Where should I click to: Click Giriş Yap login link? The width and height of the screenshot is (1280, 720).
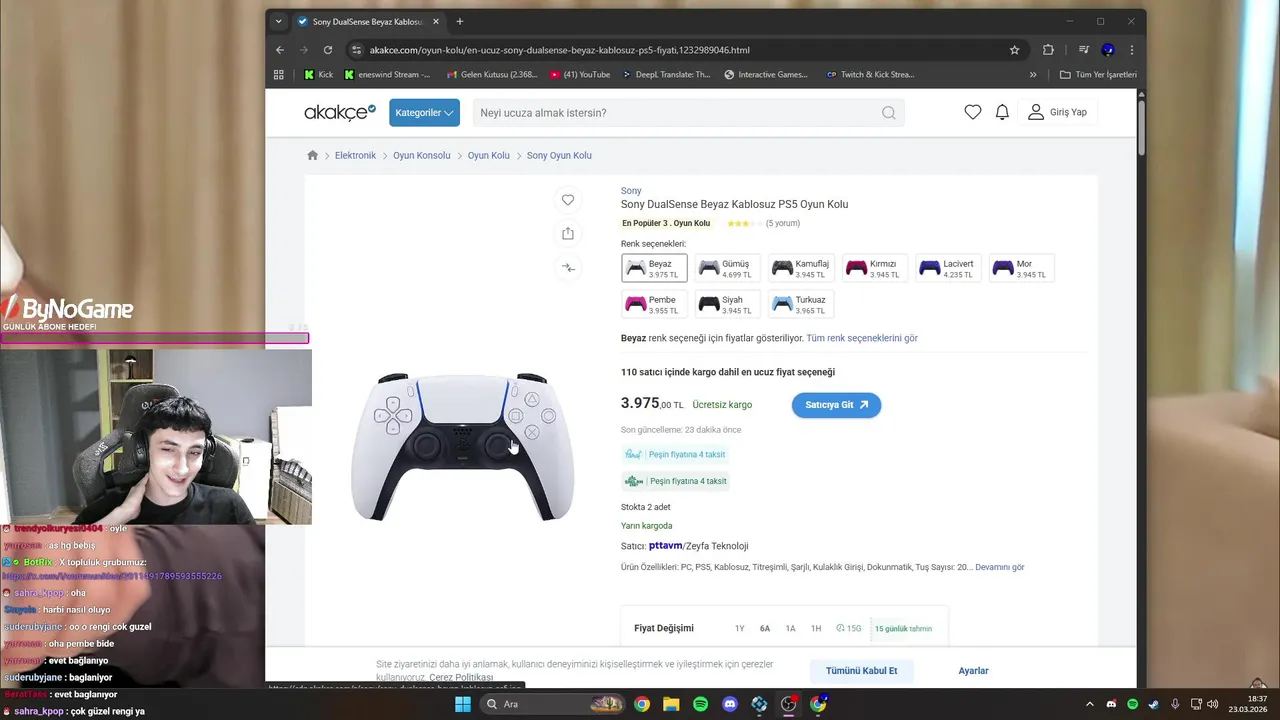tap(1057, 112)
